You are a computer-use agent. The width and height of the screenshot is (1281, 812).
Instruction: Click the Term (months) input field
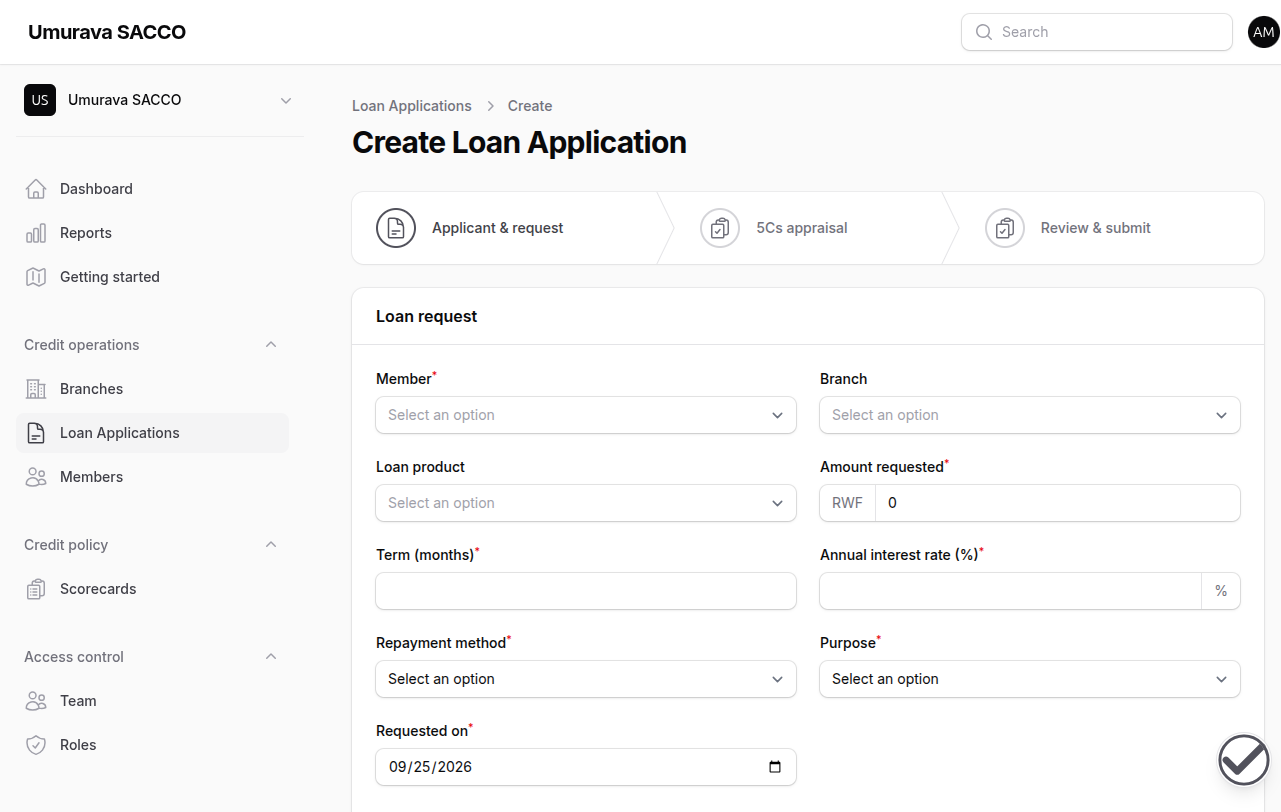(586, 591)
